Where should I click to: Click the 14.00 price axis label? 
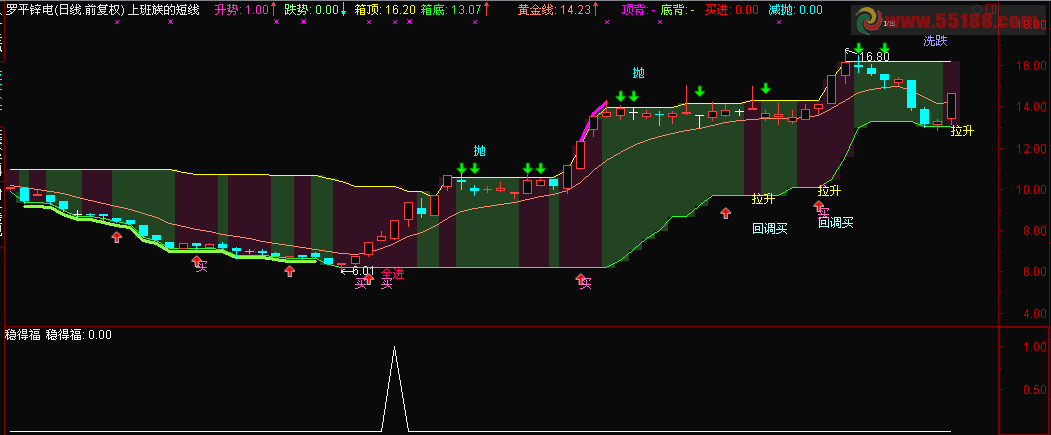[x=1031, y=107]
